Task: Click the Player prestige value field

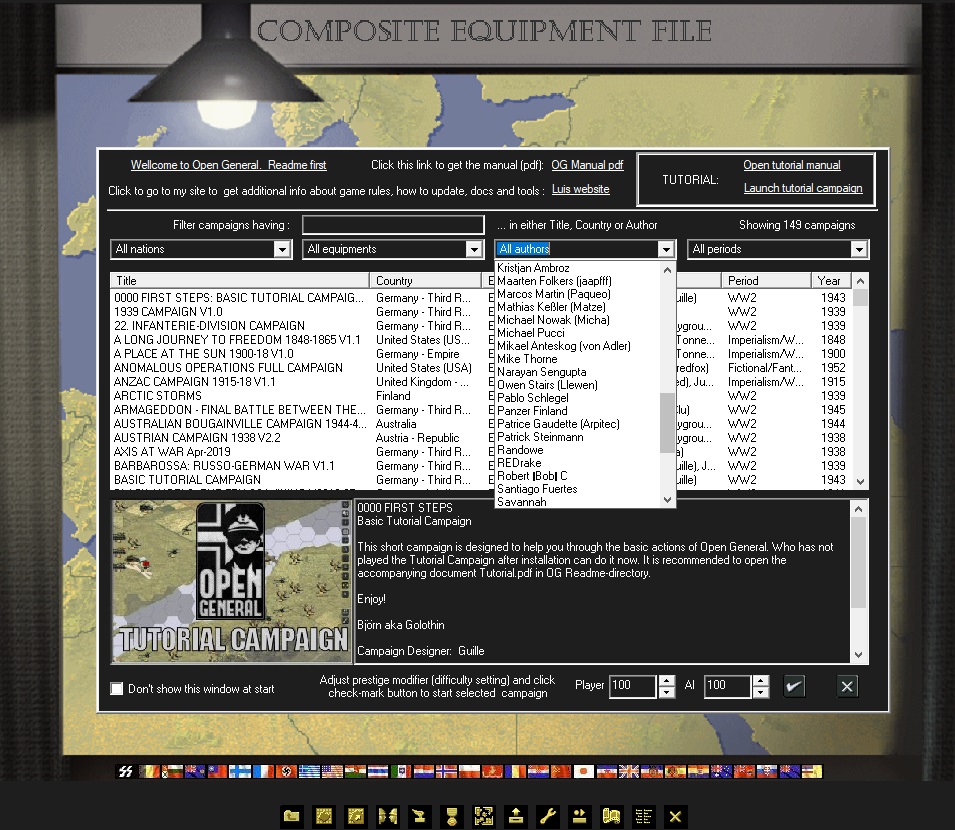Action: pyautogui.click(x=633, y=686)
